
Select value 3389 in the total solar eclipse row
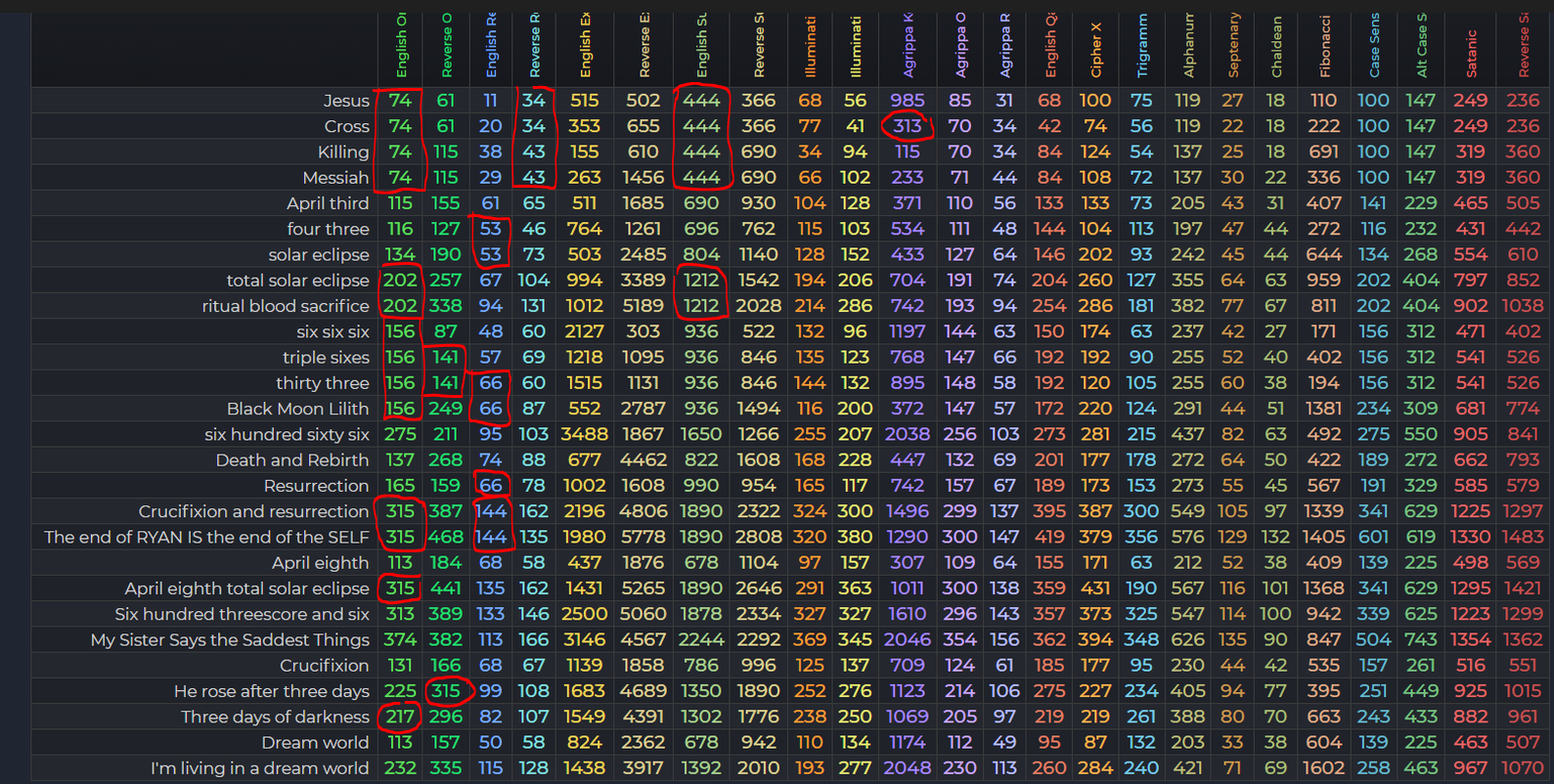[x=644, y=281]
